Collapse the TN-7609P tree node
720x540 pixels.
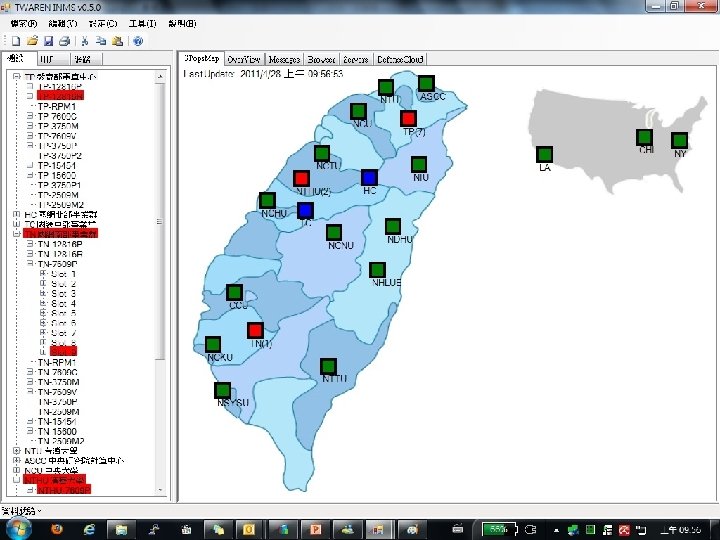pos(30,264)
